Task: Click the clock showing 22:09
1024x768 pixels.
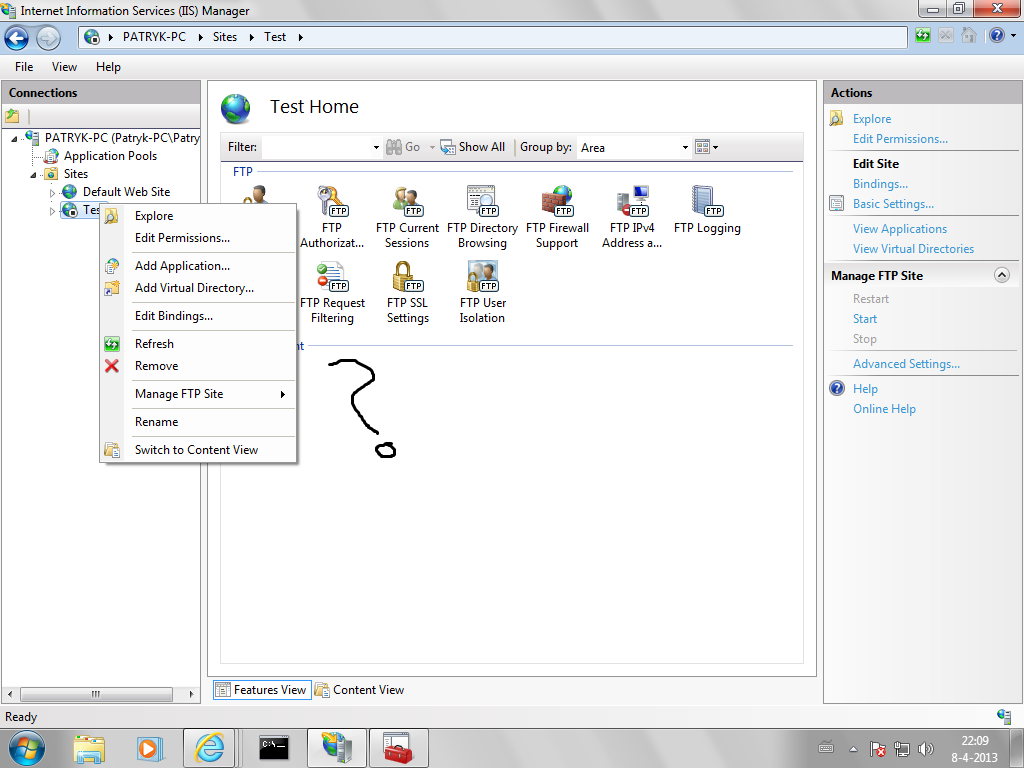Action: [x=974, y=741]
